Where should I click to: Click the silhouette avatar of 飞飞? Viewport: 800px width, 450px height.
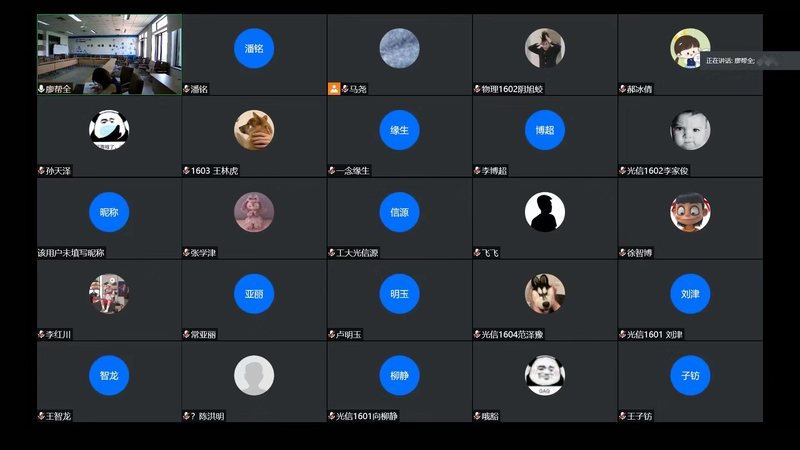(545, 212)
